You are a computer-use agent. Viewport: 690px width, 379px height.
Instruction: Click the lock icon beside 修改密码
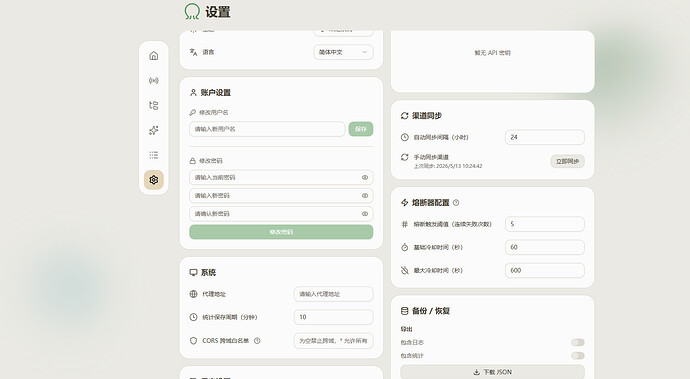pyautogui.click(x=192, y=161)
